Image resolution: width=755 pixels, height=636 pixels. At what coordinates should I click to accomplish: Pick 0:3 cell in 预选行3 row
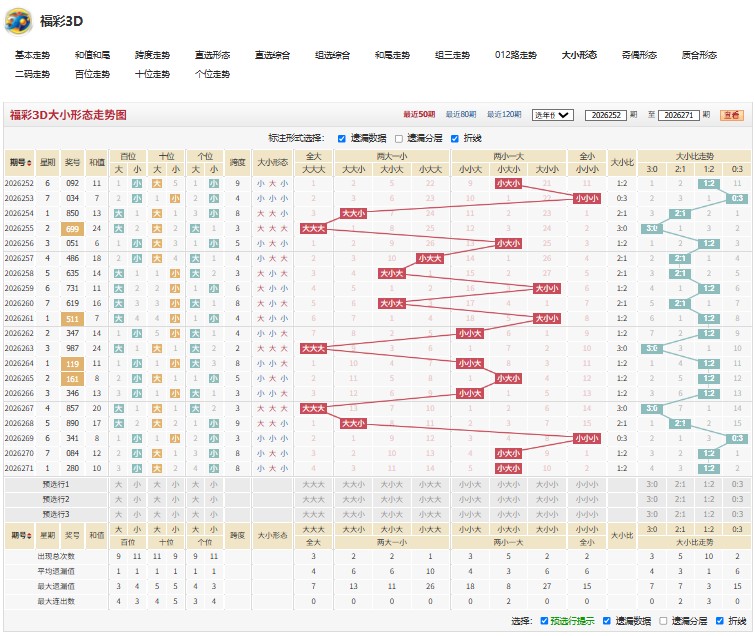click(737, 514)
